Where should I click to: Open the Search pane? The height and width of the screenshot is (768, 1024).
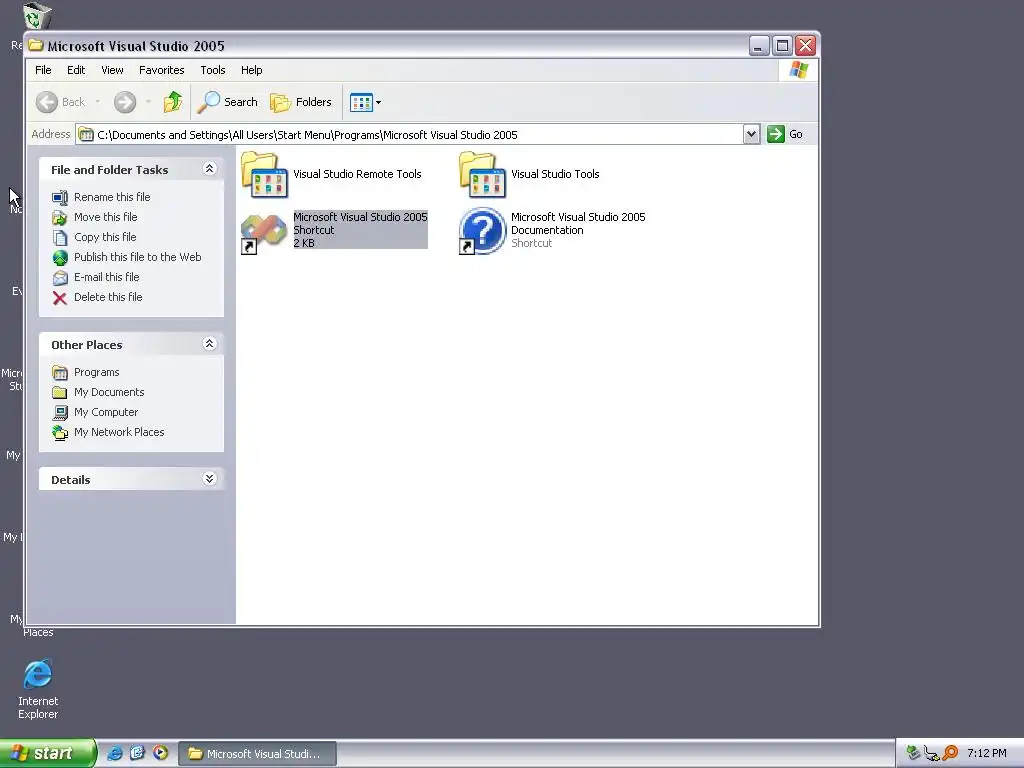pos(228,102)
